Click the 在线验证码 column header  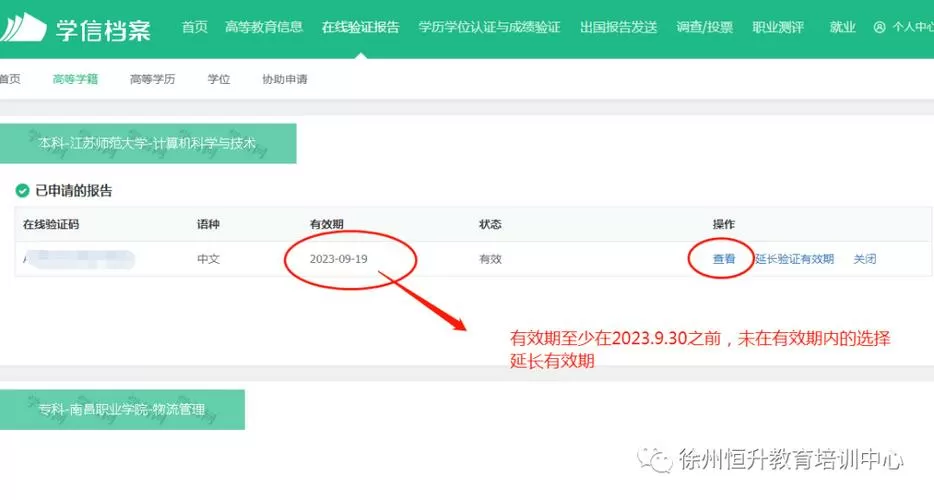point(51,224)
